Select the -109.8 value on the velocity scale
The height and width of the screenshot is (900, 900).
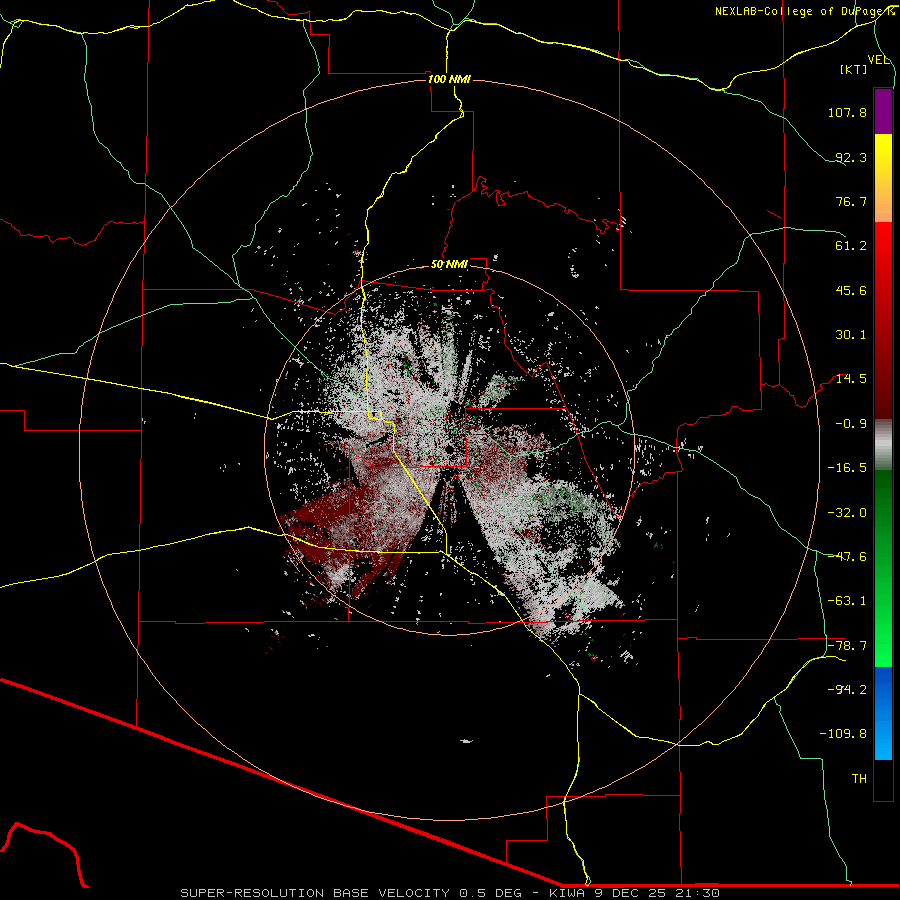click(x=843, y=734)
